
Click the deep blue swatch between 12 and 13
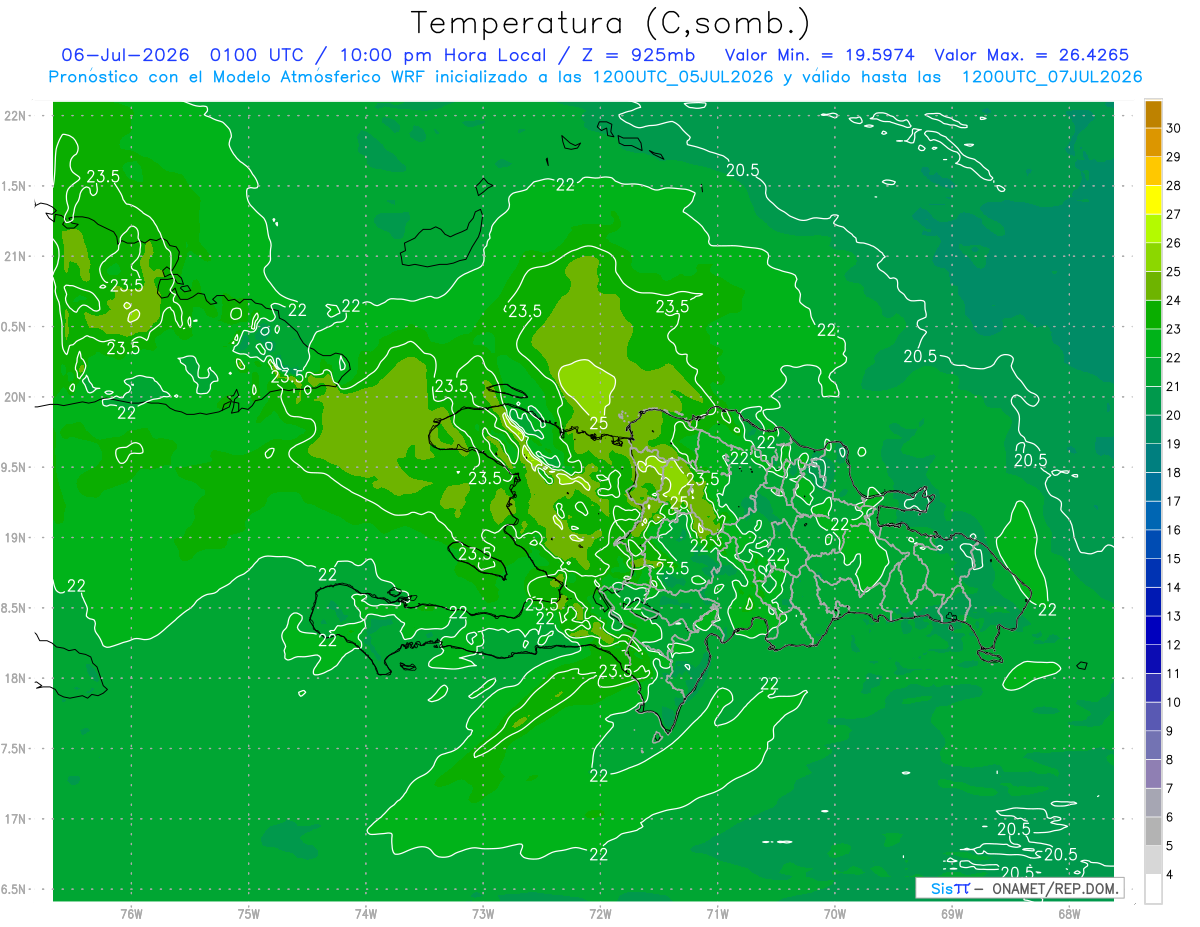[x=1153, y=631]
